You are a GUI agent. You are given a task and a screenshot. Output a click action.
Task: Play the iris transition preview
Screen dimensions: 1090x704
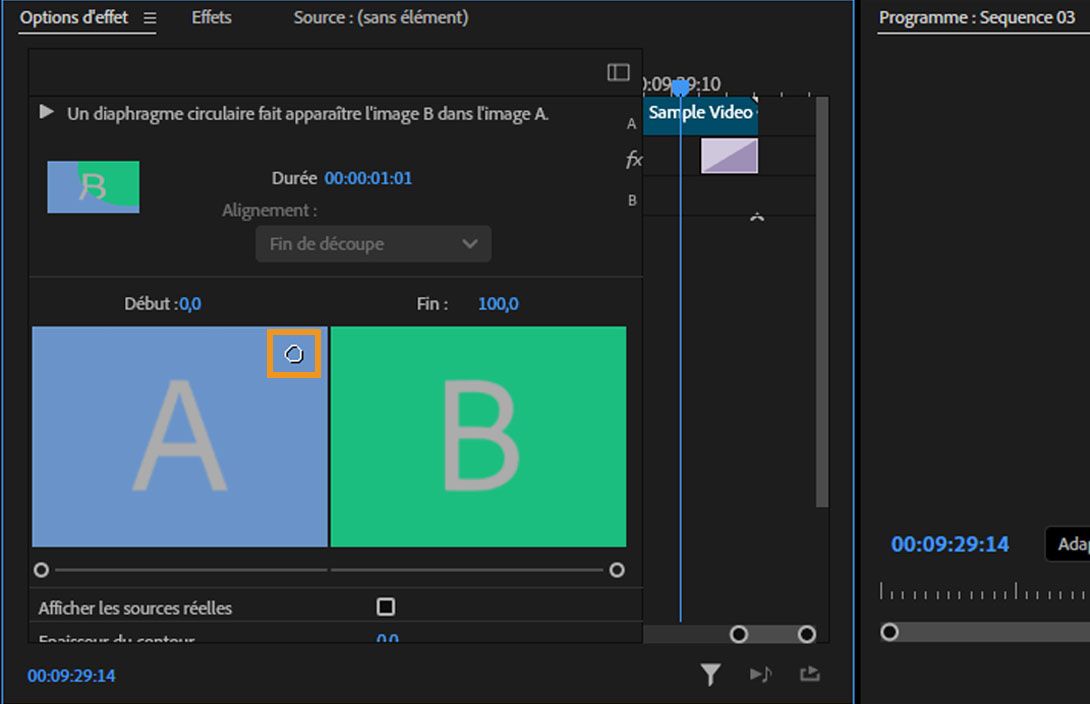pyautogui.click(x=46, y=113)
